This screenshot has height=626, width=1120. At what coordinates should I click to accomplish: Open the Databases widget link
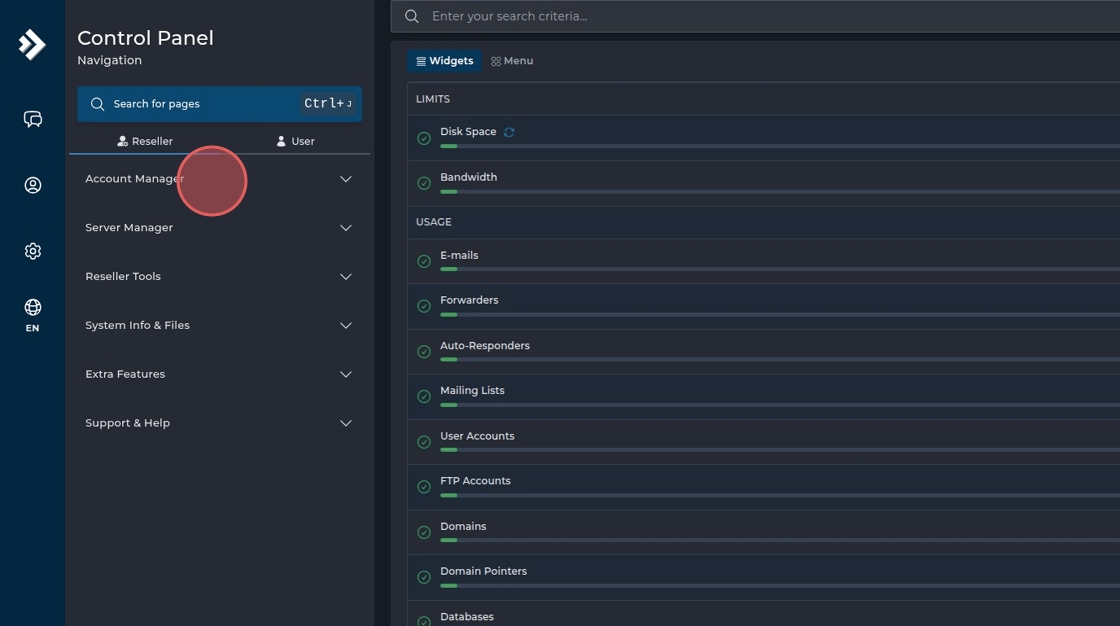pyautogui.click(x=467, y=617)
